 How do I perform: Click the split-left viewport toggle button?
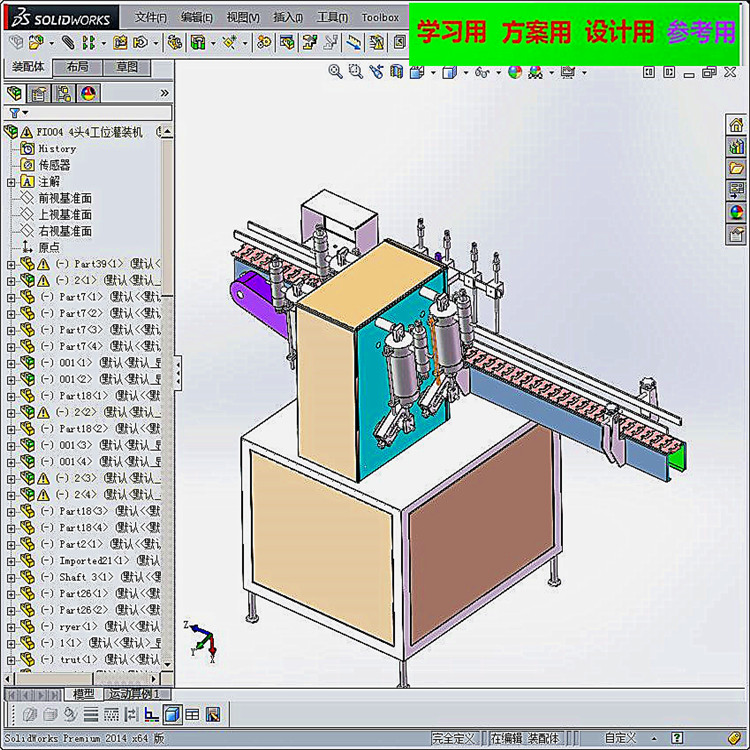coord(649,72)
